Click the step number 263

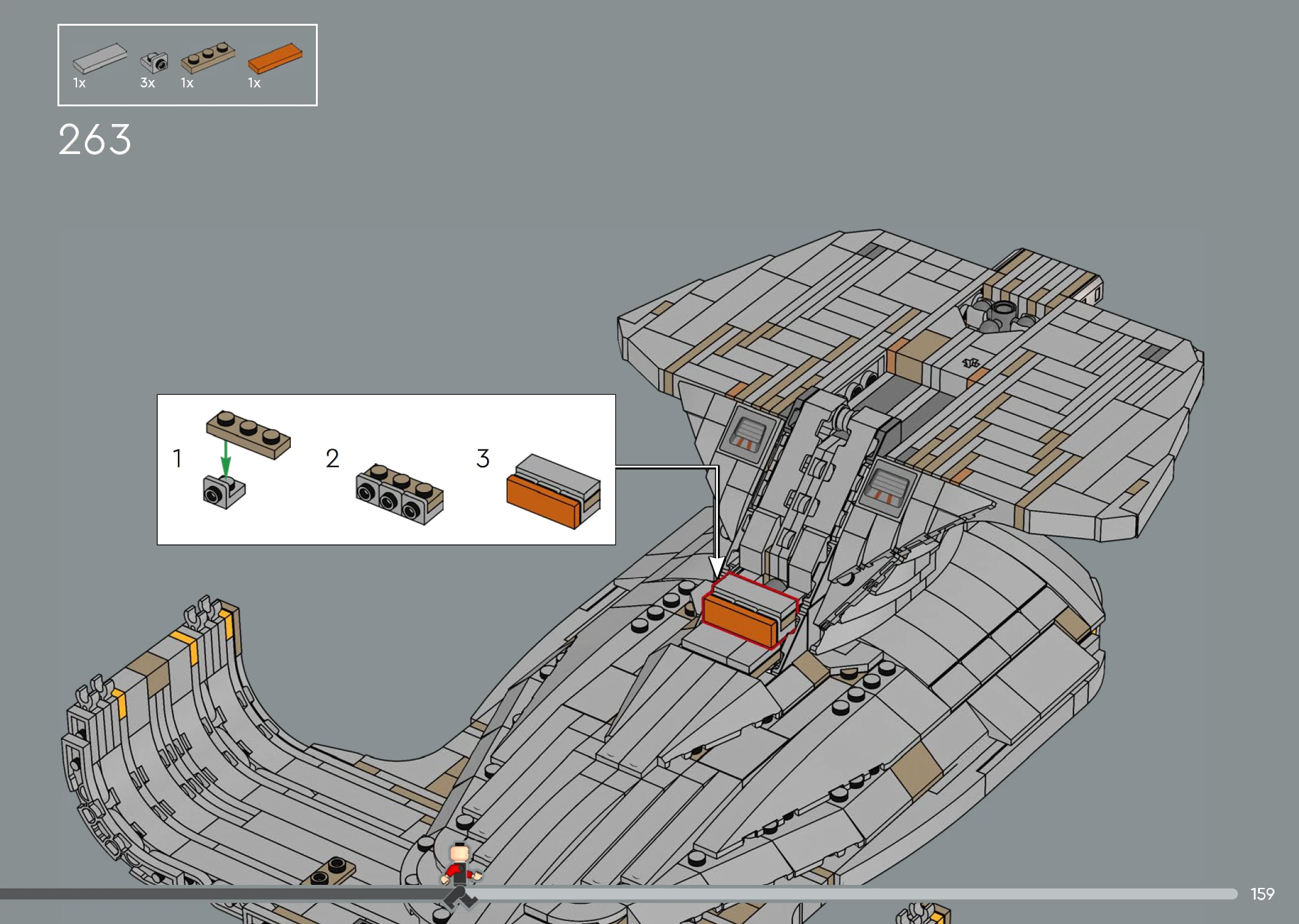(x=95, y=140)
